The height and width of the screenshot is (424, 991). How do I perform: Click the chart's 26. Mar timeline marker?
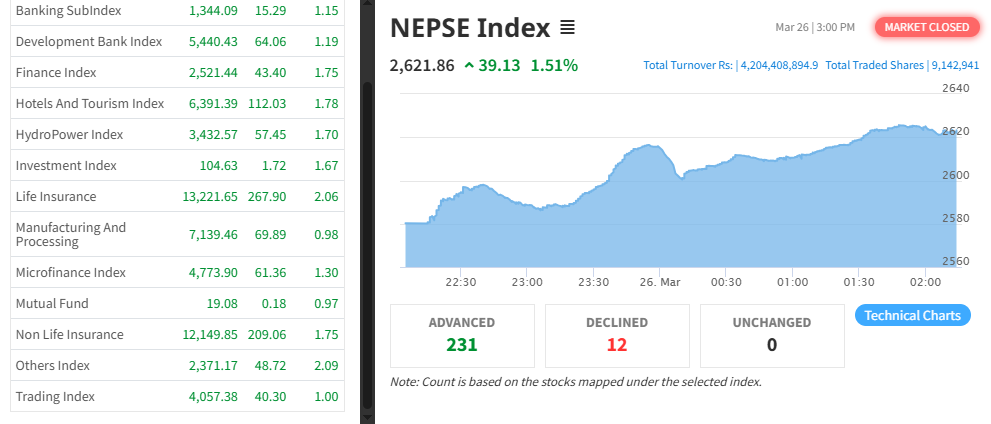click(x=660, y=282)
